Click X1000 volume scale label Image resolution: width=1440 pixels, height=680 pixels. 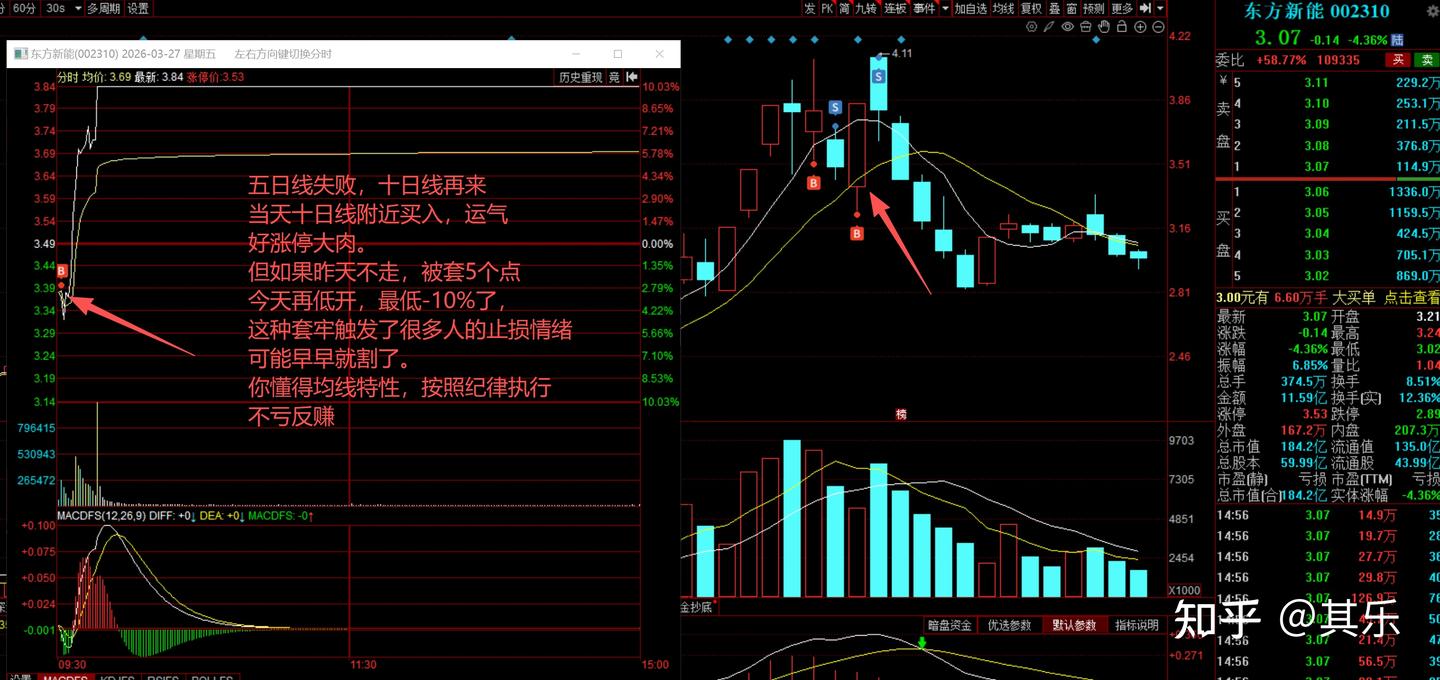coord(1186,590)
